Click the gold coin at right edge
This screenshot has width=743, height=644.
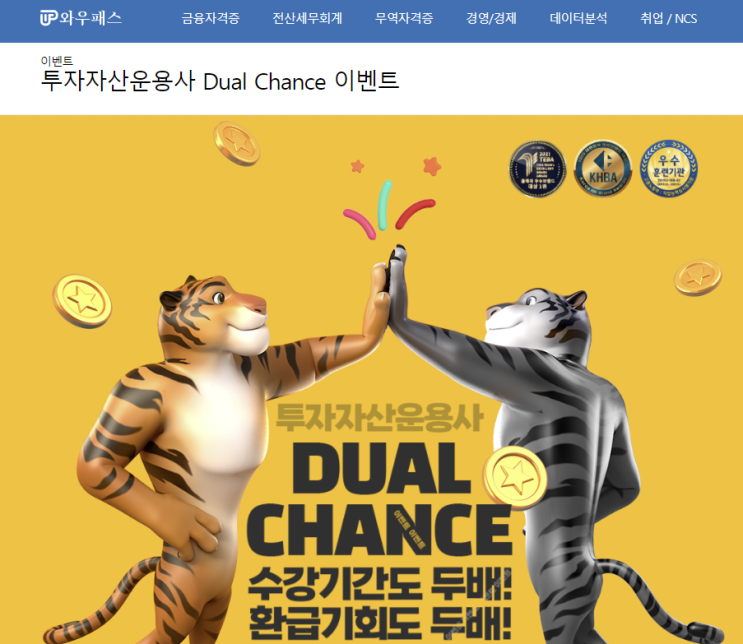pyautogui.click(x=698, y=277)
